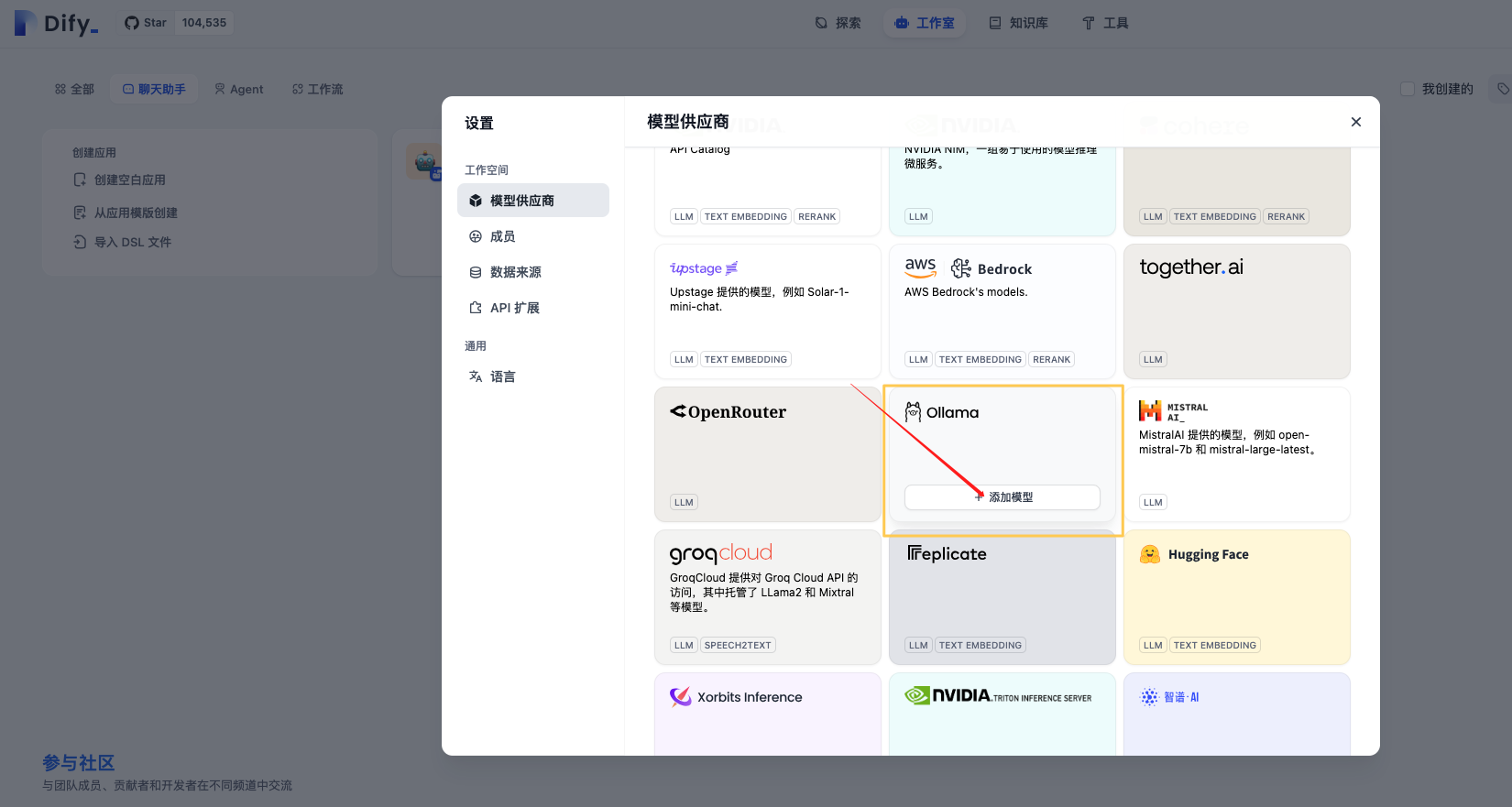The height and width of the screenshot is (807, 1512).
Task: Filter apps by Agent
Action: click(238, 89)
